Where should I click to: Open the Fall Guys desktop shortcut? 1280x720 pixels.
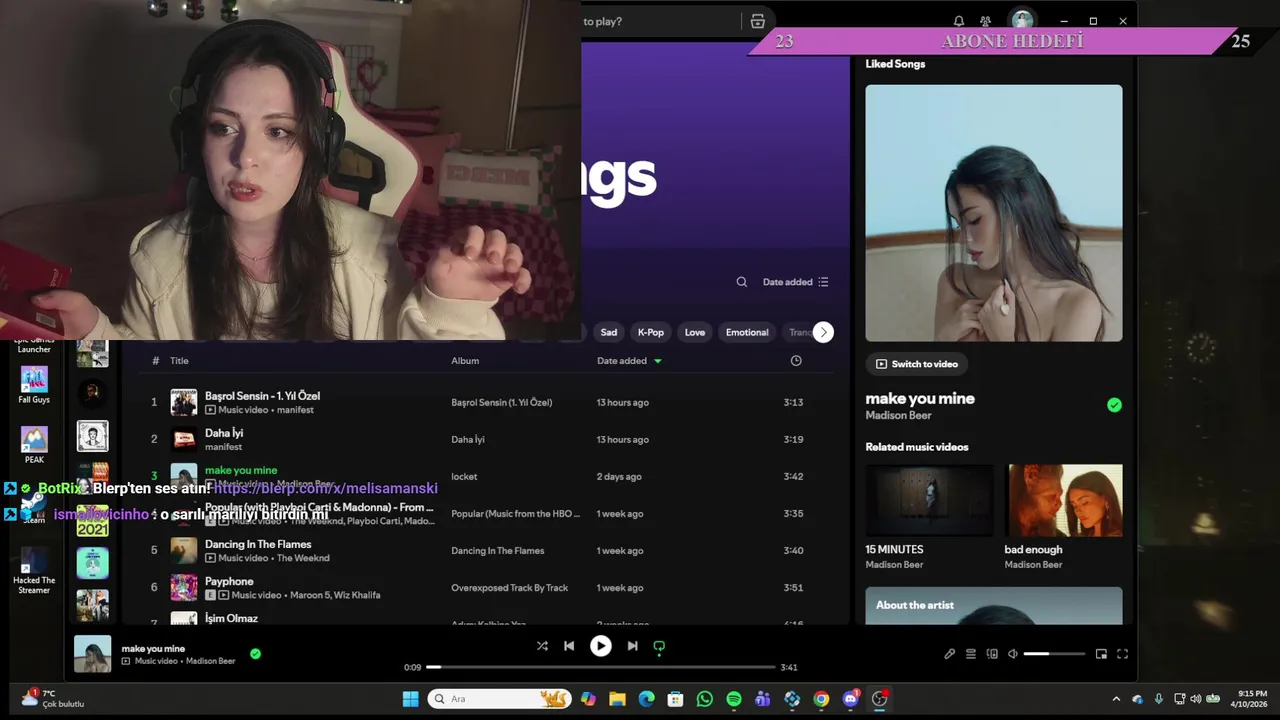point(34,385)
